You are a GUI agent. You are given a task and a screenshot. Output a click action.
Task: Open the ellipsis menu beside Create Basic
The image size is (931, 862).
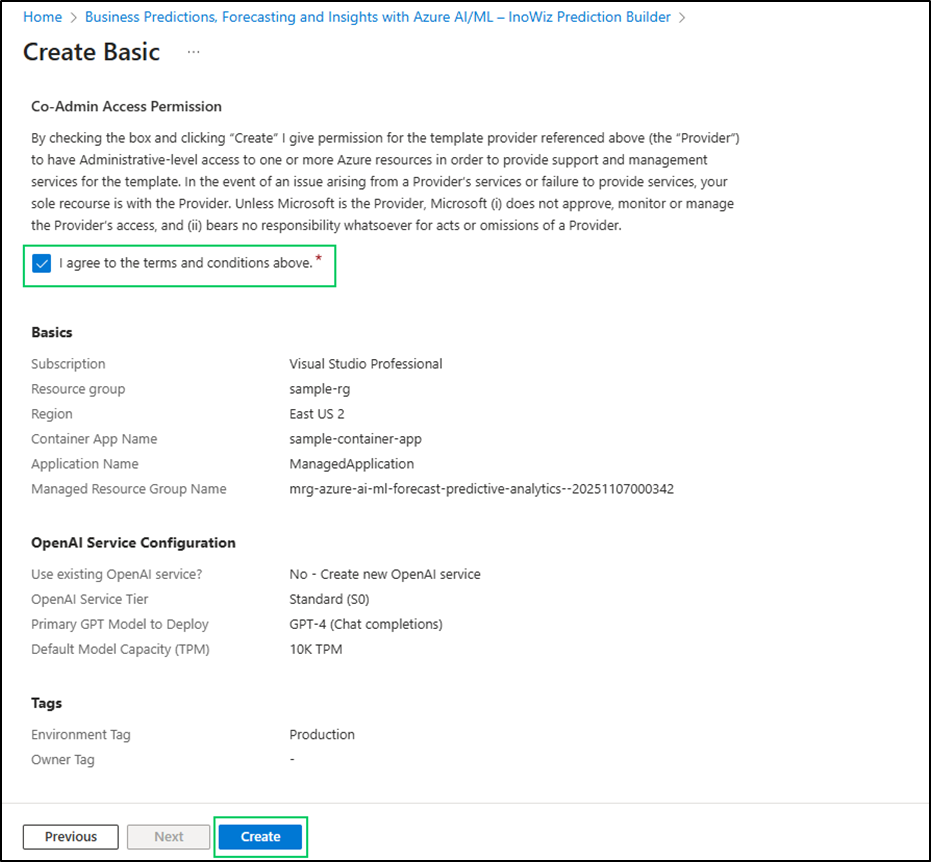[x=194, y=52]
